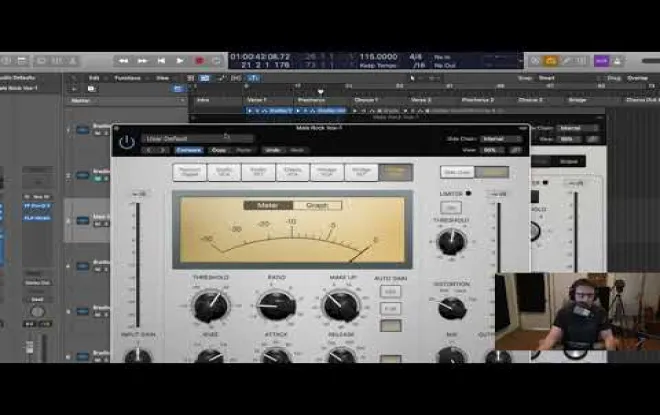Switch display to Graph view

317,205
